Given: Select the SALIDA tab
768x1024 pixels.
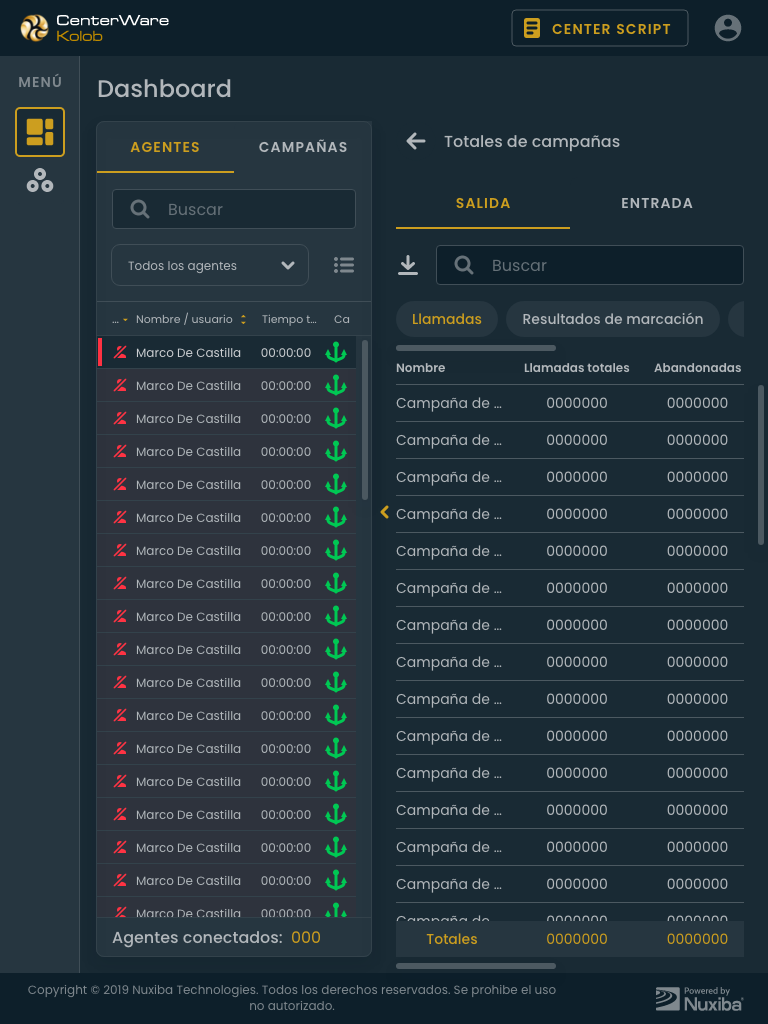Looking at the screenshot, I should (483, 203).
